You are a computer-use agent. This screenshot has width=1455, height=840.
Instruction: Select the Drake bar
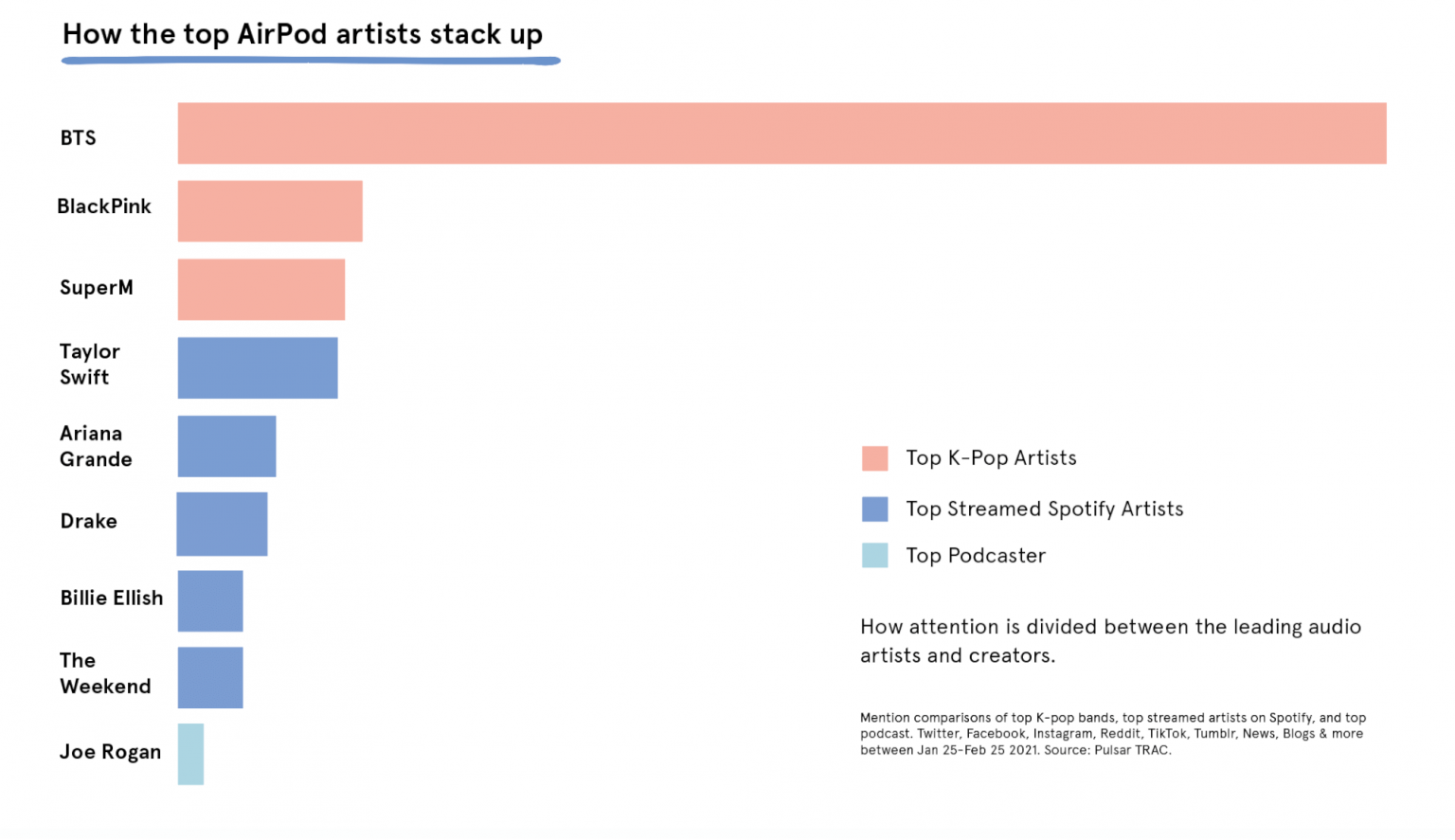223,524
